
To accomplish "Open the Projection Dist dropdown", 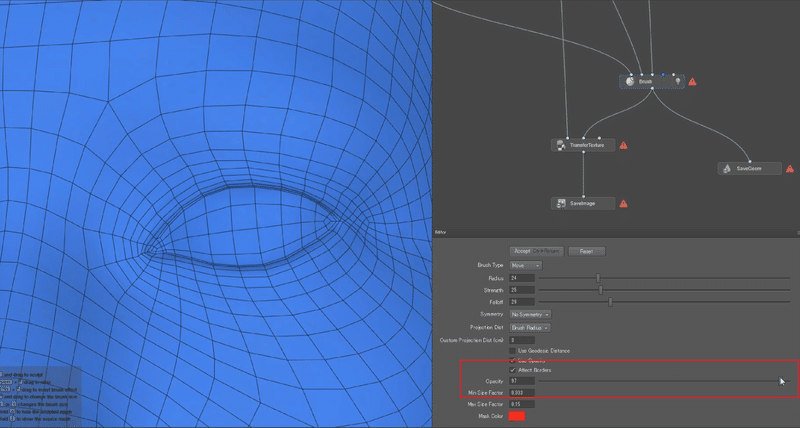I will coord(530,328).
